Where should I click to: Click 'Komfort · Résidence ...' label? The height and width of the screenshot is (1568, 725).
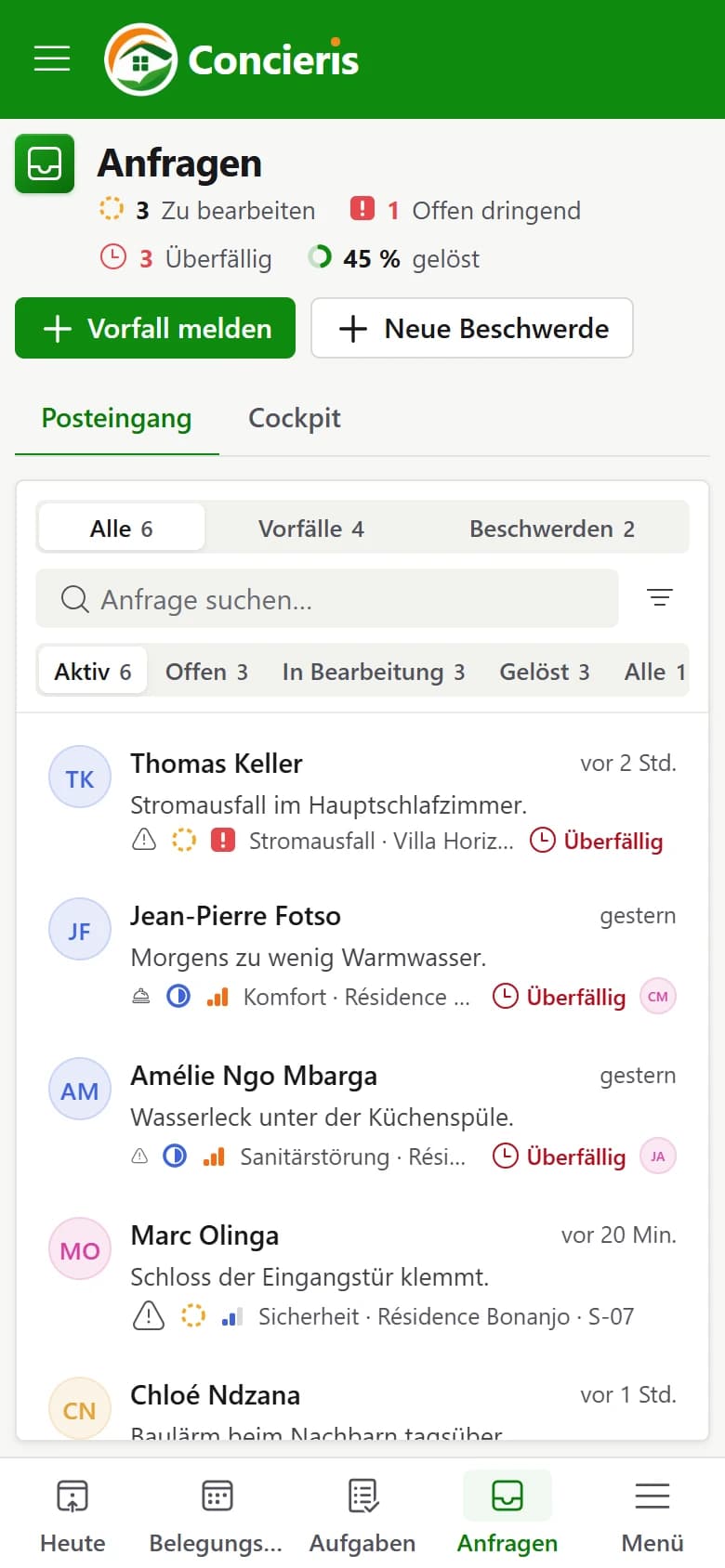coord(357,997)
